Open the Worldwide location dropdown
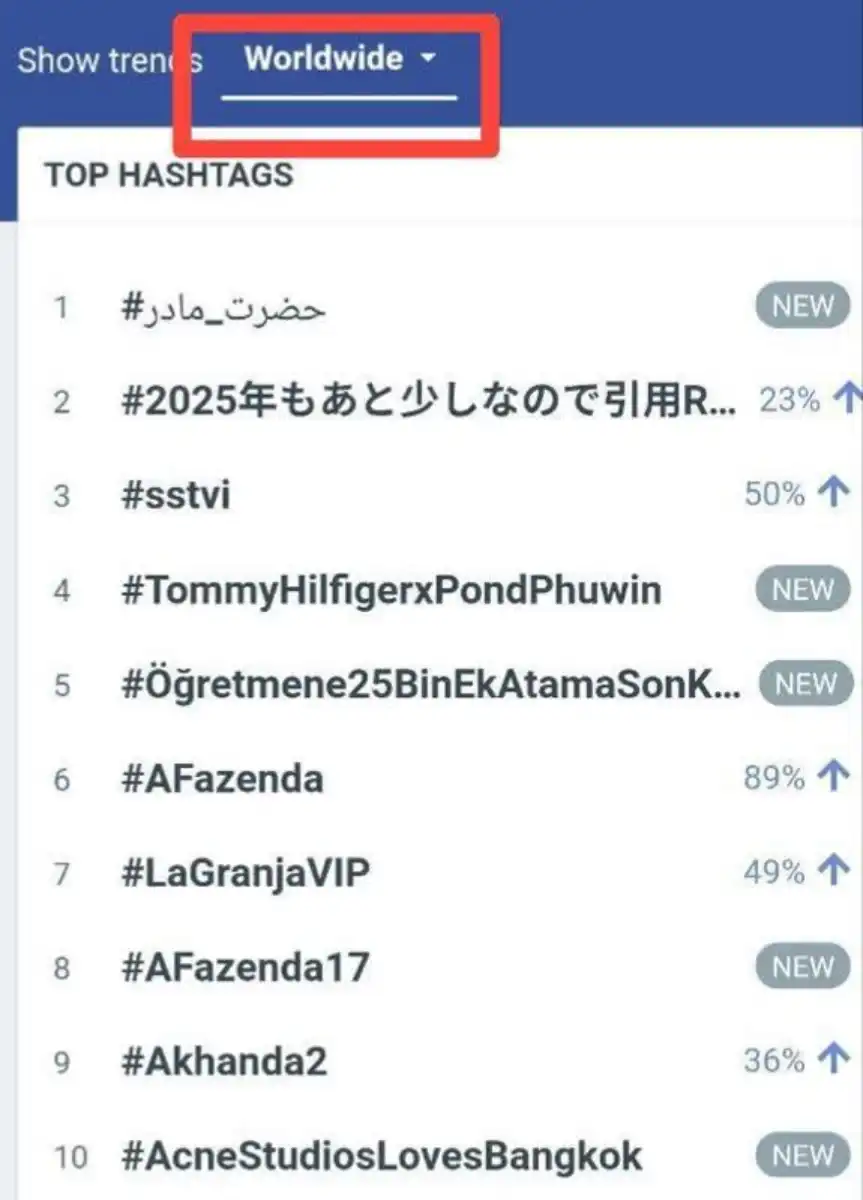The height and width of the screenshot is (1200, 863). [x=339, y=59]
